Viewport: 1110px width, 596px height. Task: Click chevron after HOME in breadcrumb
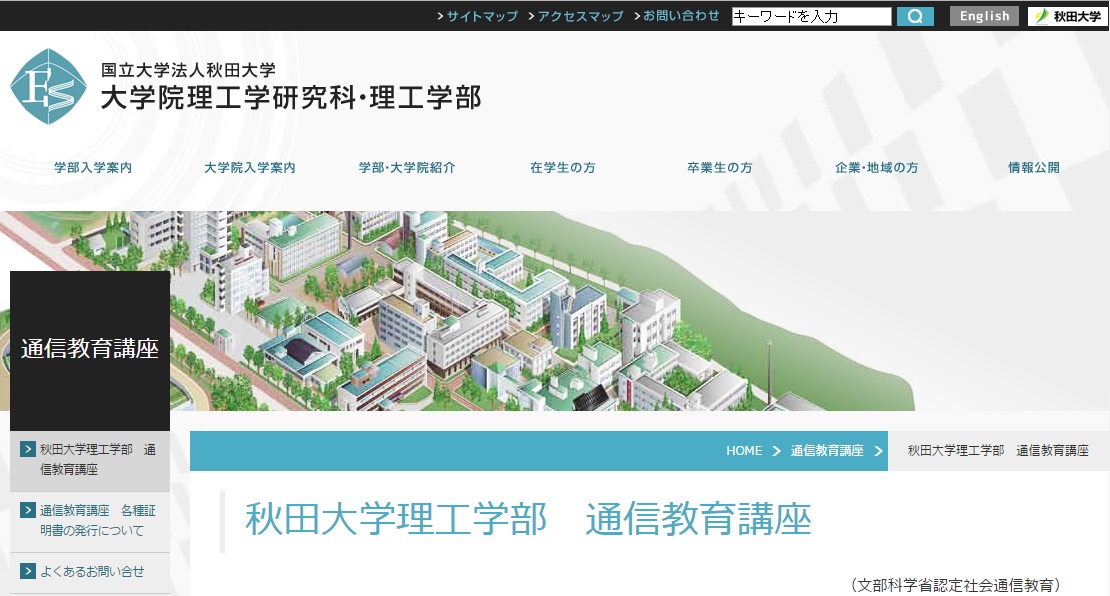(776, 451)
